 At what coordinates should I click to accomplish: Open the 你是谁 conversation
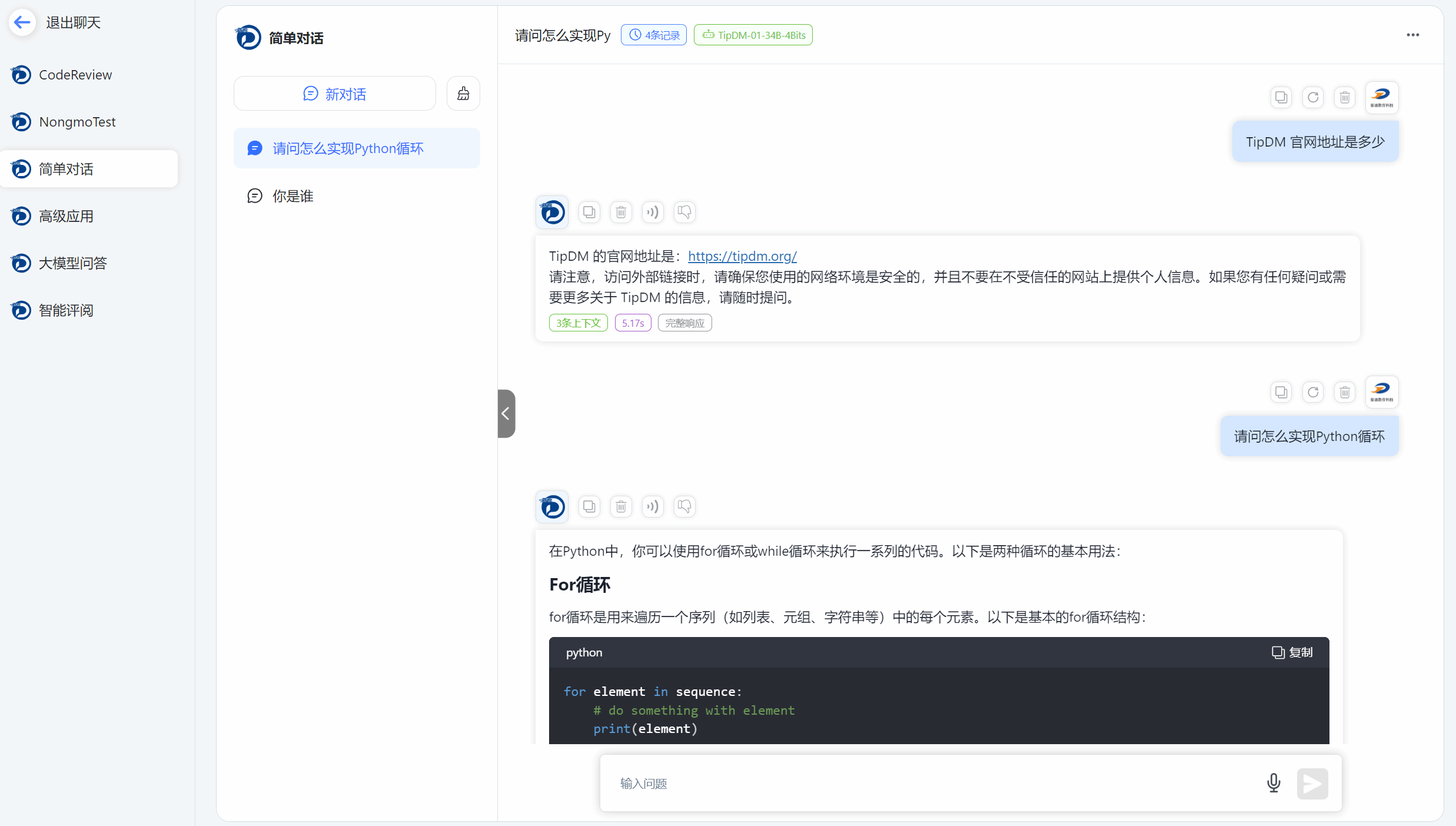292,196
